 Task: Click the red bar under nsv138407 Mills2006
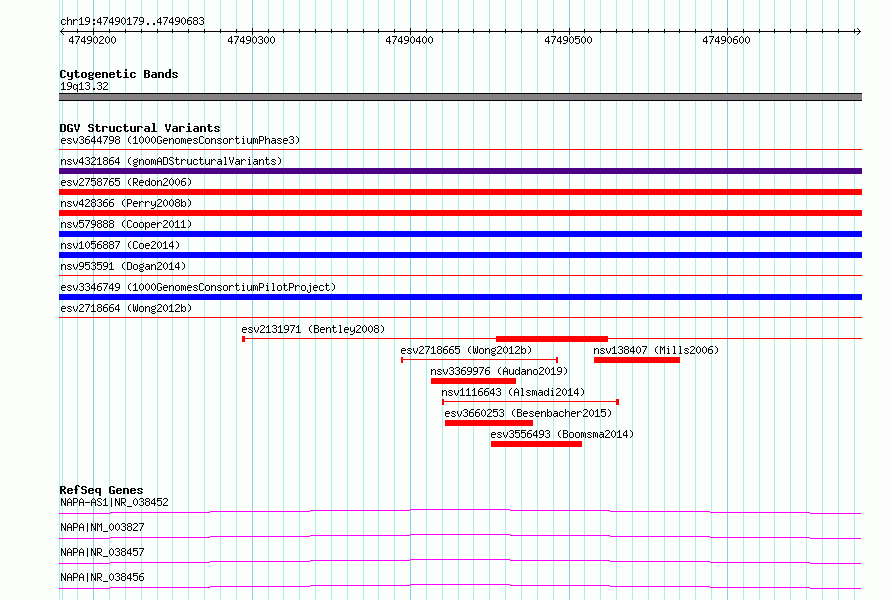coord(637,360)
